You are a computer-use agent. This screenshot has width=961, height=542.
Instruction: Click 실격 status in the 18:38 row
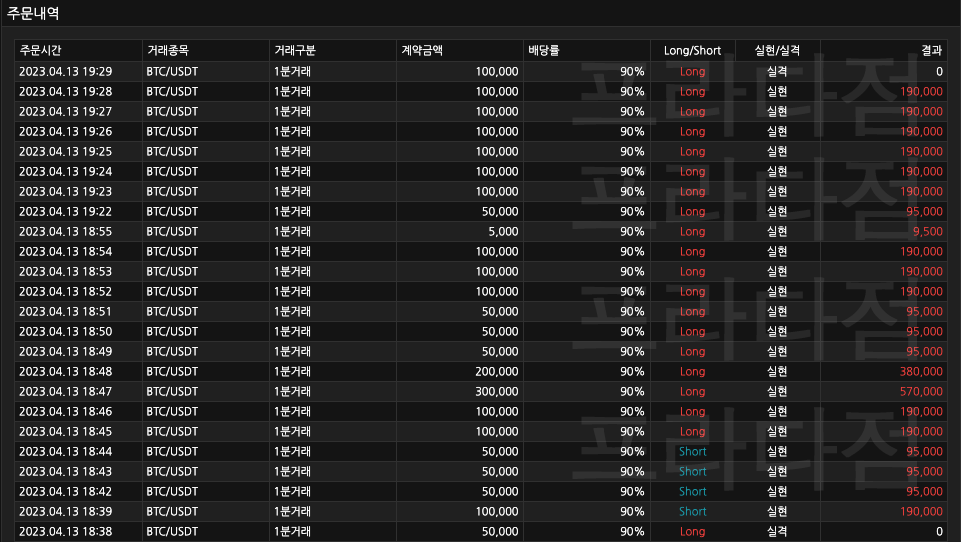777,532
